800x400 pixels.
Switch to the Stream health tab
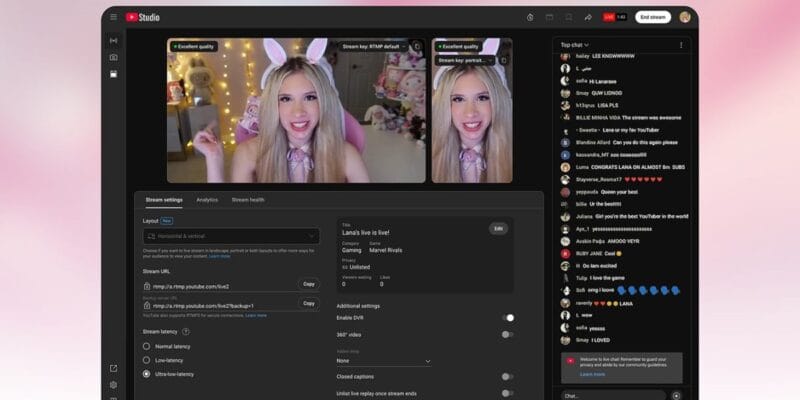248,200
